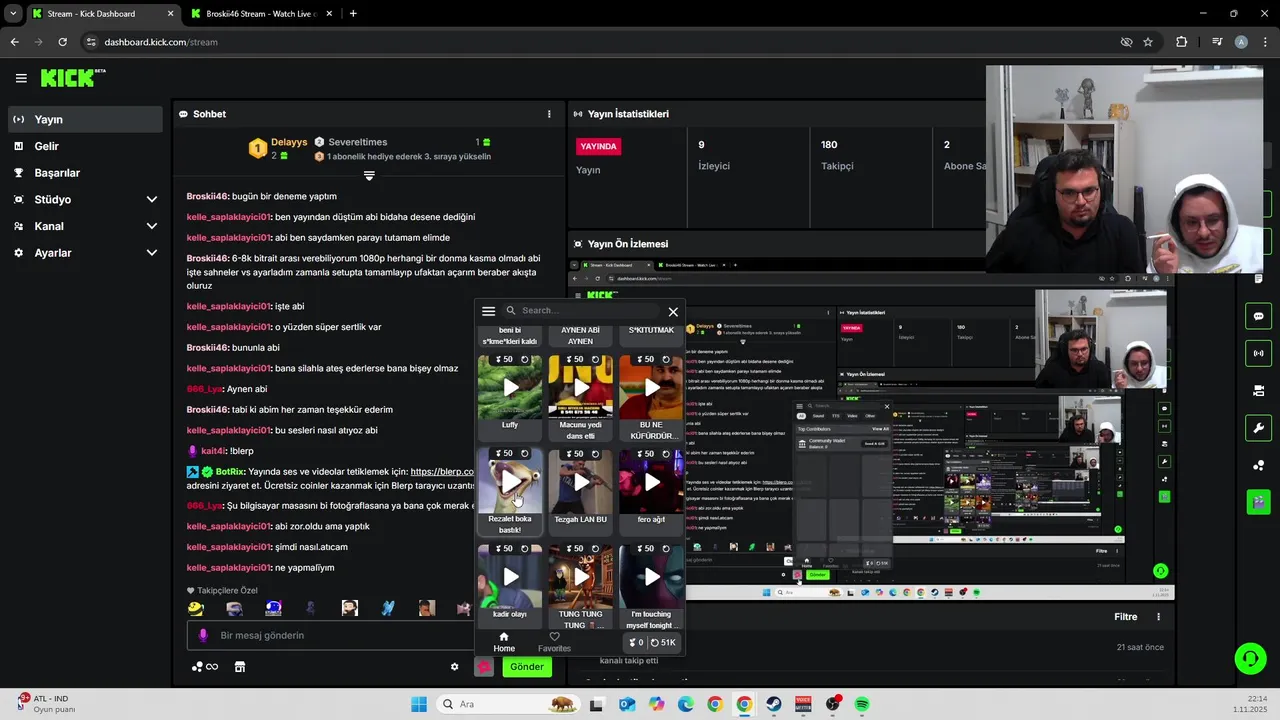Open Windows Start menu
This screenshot has height=720, width=1280.
click(419, 704)
